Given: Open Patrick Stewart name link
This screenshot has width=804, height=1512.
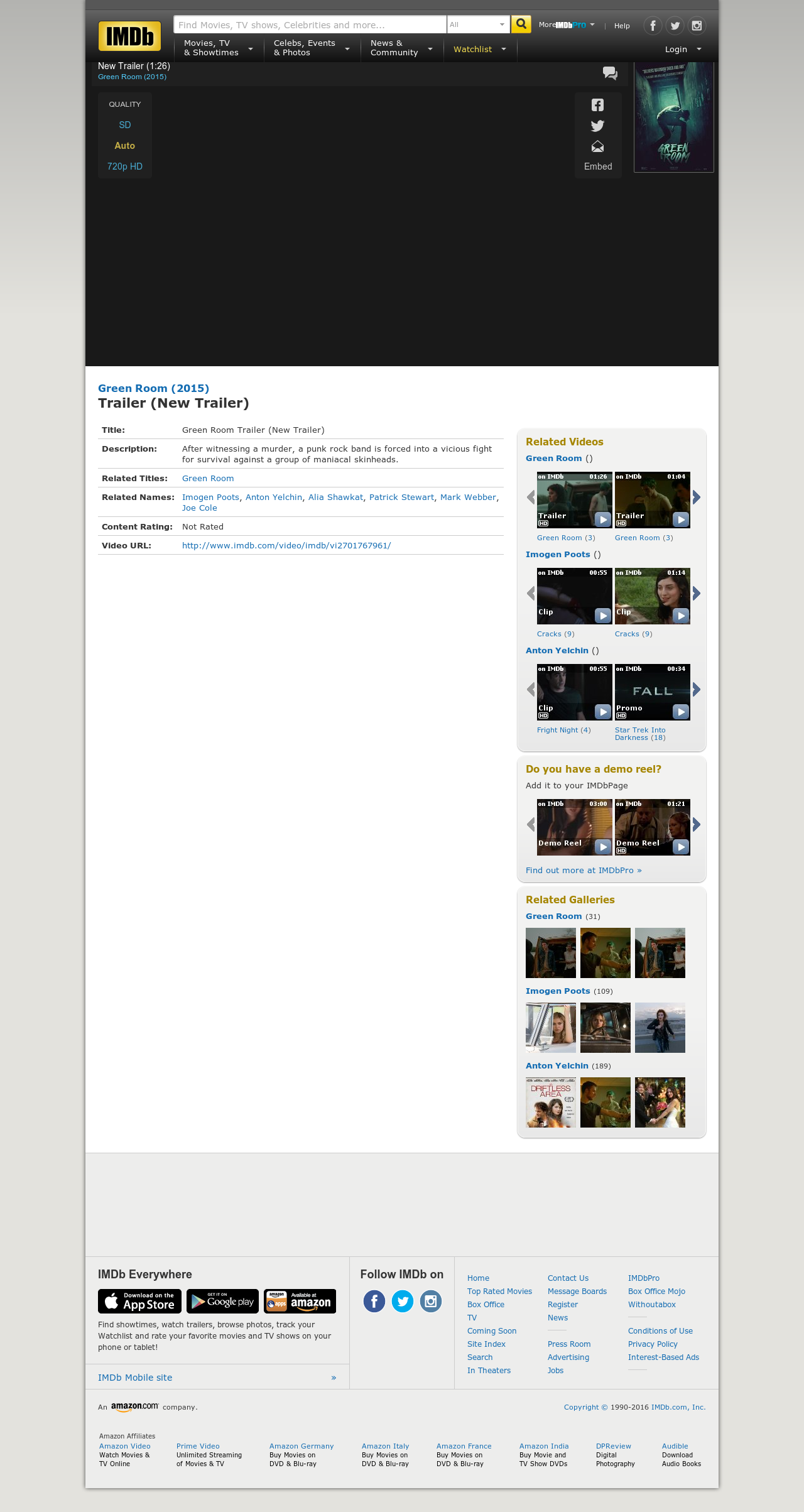Looking at the screenshot, I should tap(401, 498).
